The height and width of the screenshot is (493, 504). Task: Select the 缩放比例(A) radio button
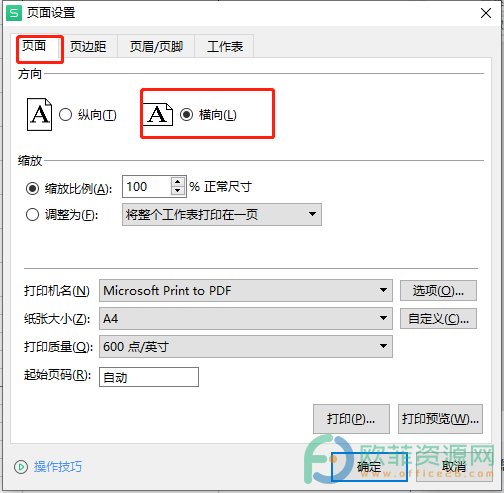point(32,189)
